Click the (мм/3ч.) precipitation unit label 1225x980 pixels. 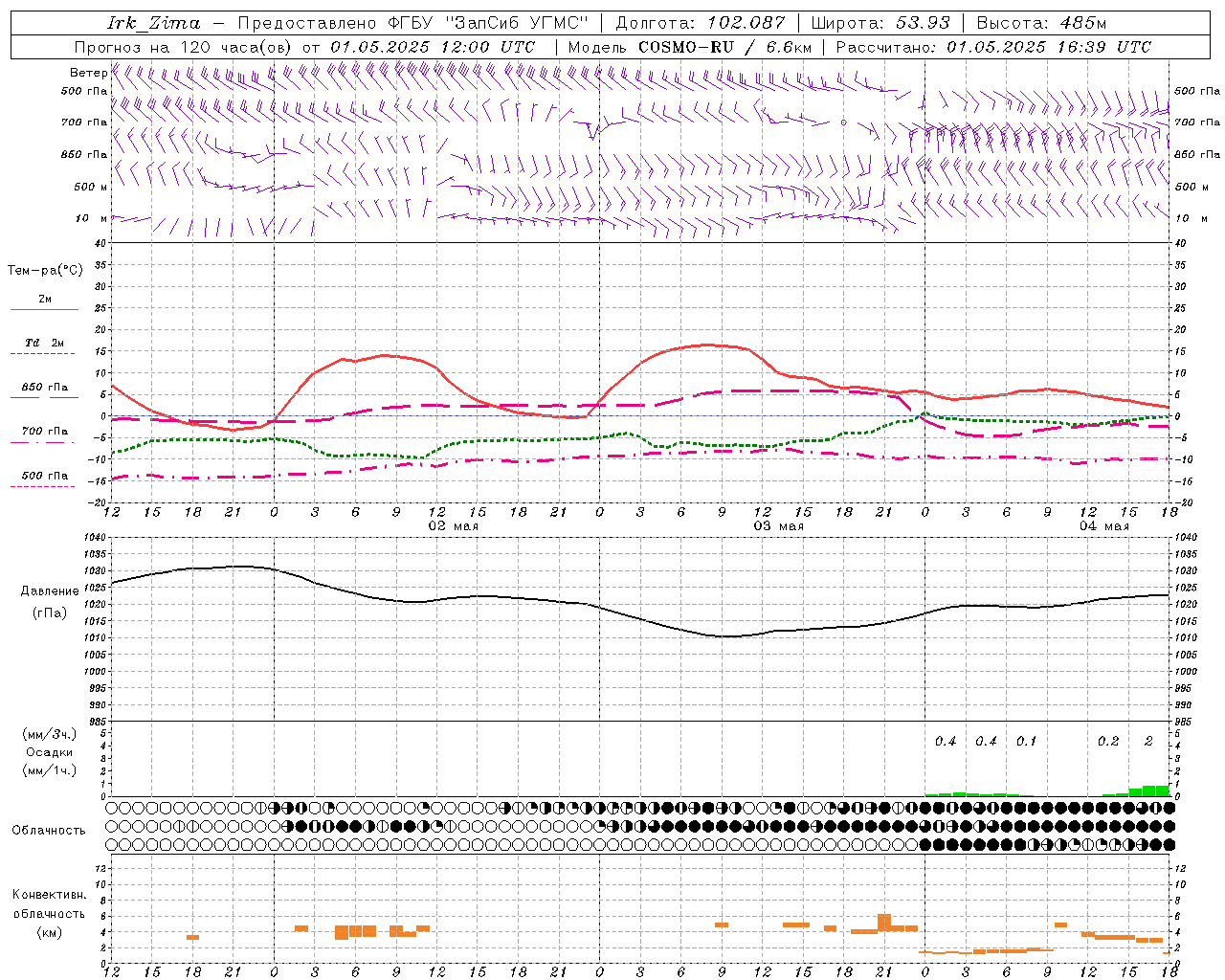pyautogui.click(x=49, y=735)
